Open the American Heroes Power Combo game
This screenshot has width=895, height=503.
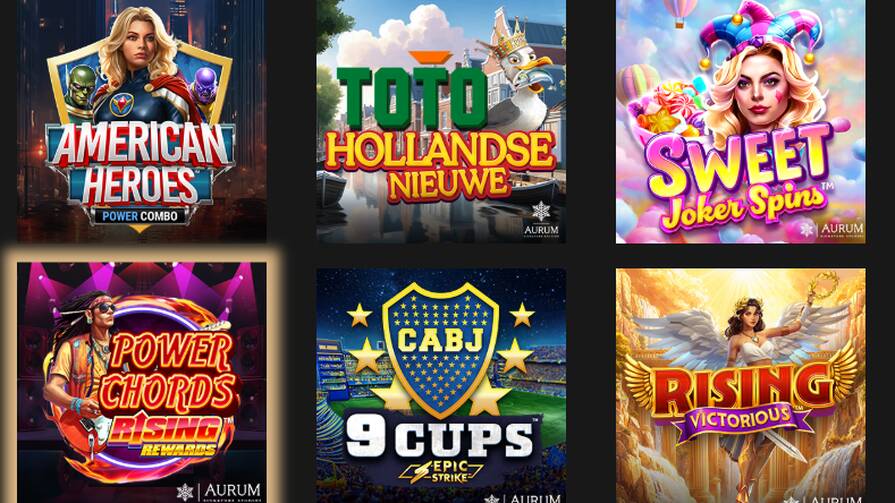142,120
